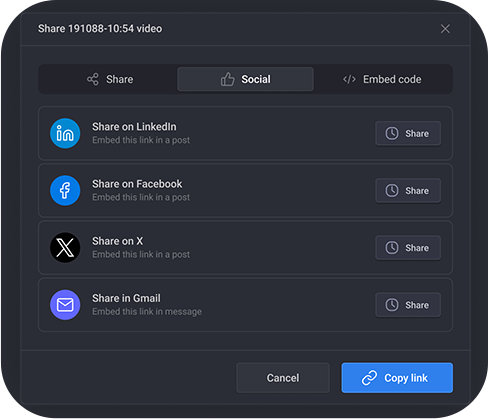Share the video on X
This screenshot has height=419, width=488.
point(408,248)
